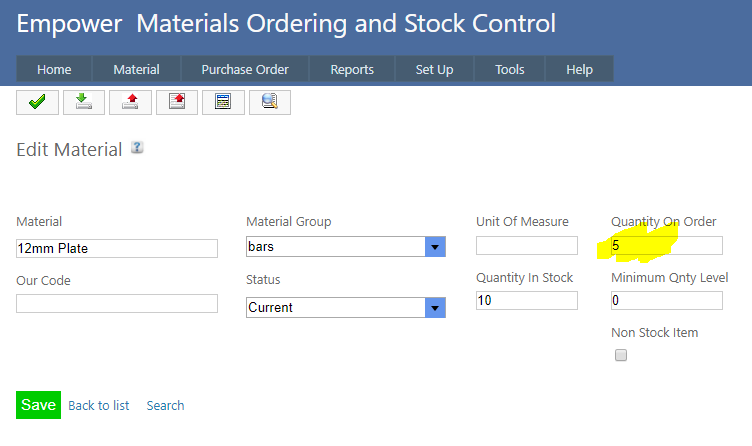Toggle the Non Stock Item checkbox
Screen dimensions: 752x446
coord(621,355)
